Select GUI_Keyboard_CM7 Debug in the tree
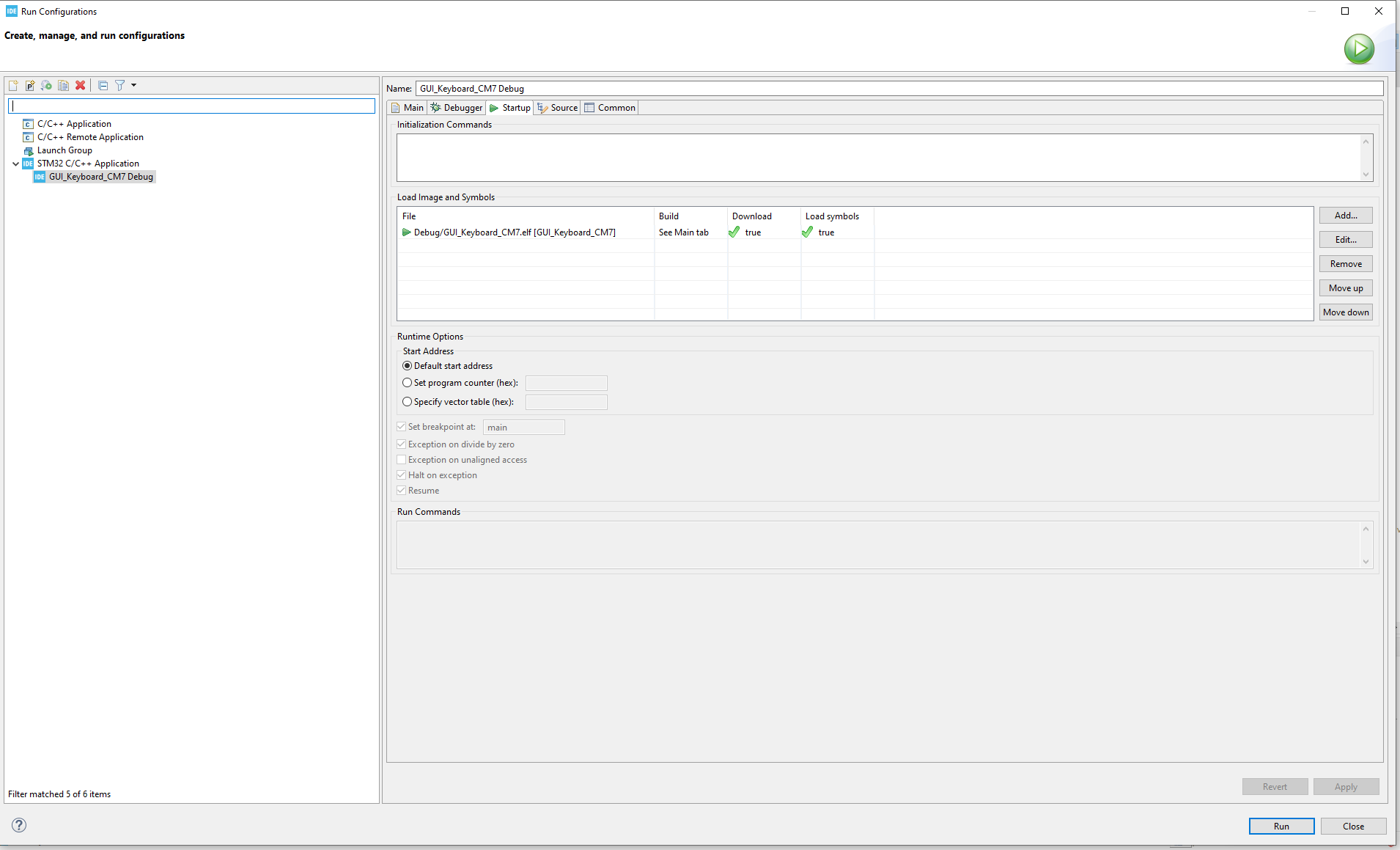 [x=100, y=177]
